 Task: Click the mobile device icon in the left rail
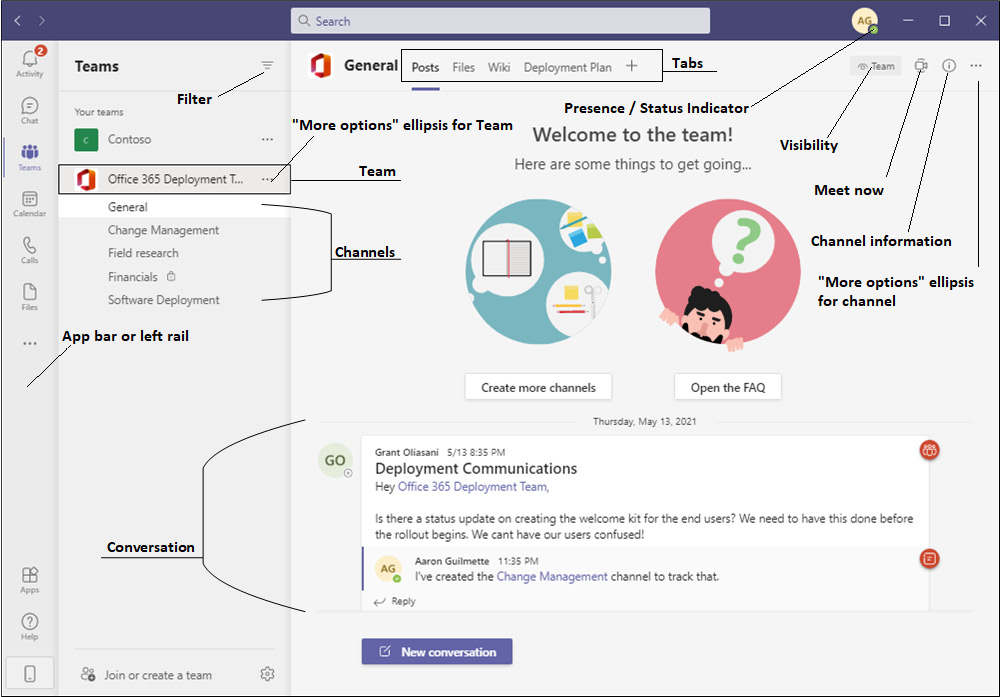pos(29,673)
